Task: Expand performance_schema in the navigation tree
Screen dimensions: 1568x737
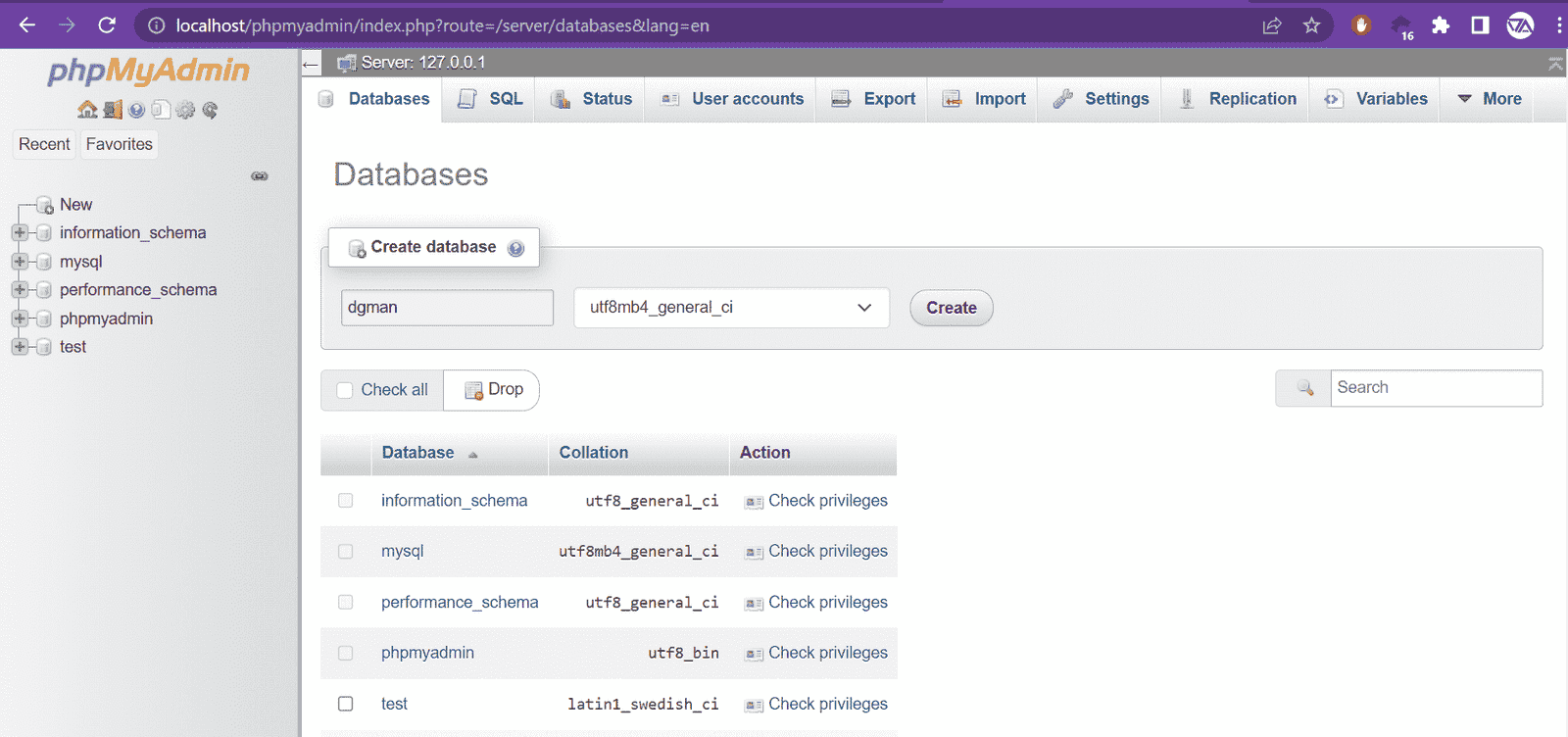Action: pos(20,290)
